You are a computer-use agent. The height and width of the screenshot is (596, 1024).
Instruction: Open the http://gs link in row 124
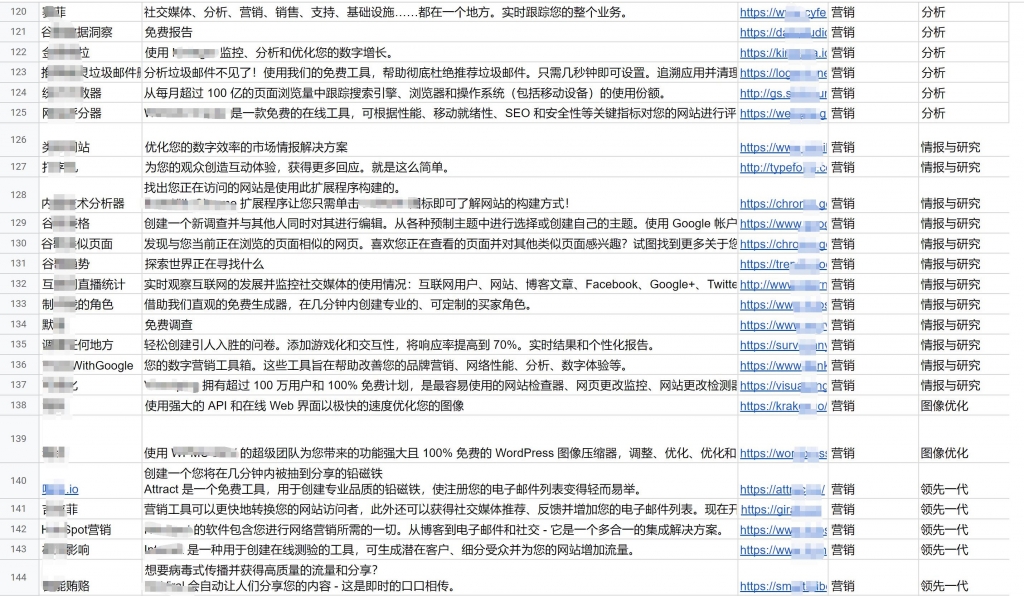pyautogui.click(x=783, y=93)
